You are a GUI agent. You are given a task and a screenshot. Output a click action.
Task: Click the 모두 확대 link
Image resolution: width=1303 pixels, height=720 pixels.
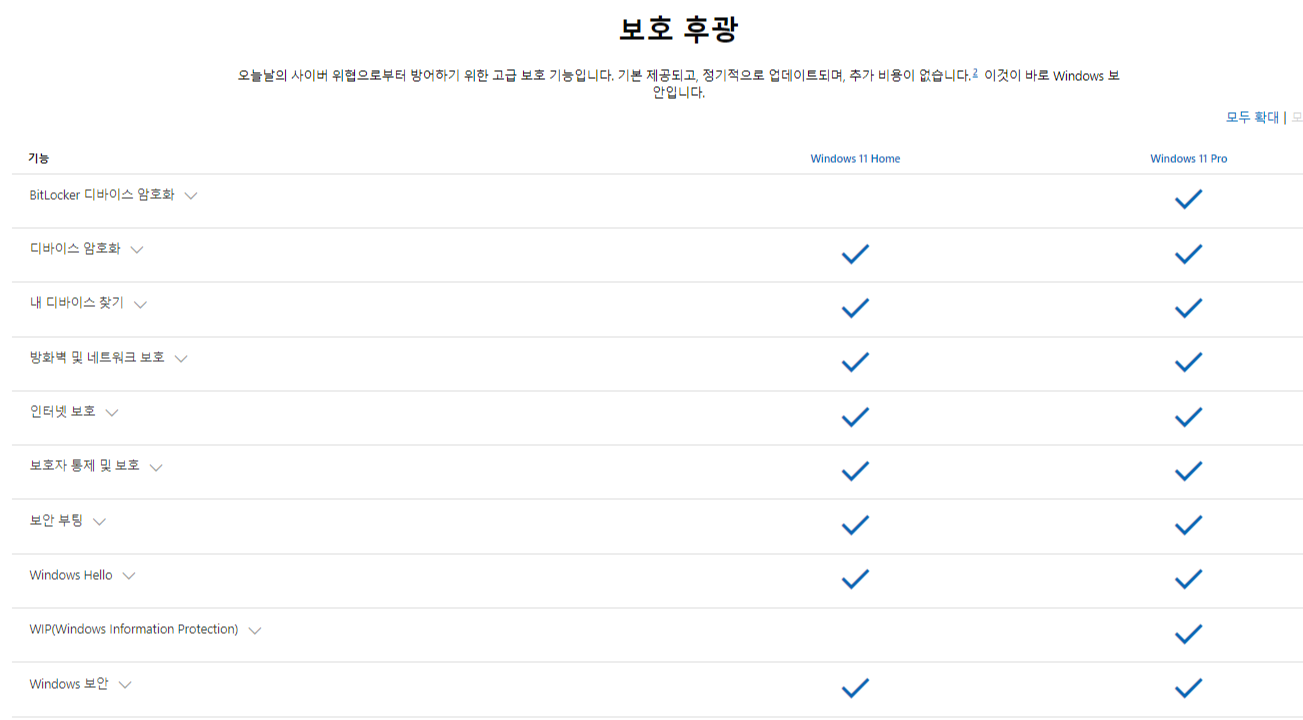point(1252,117)
